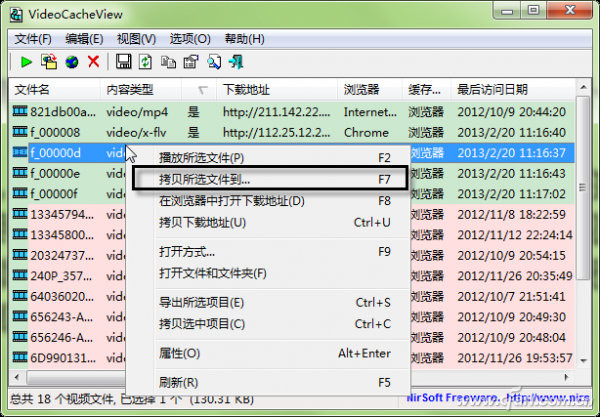Image resolution: width=600 pixels, height=417 pixels.
Task: Click the red X delete toolbar icon
Action: 93,61
